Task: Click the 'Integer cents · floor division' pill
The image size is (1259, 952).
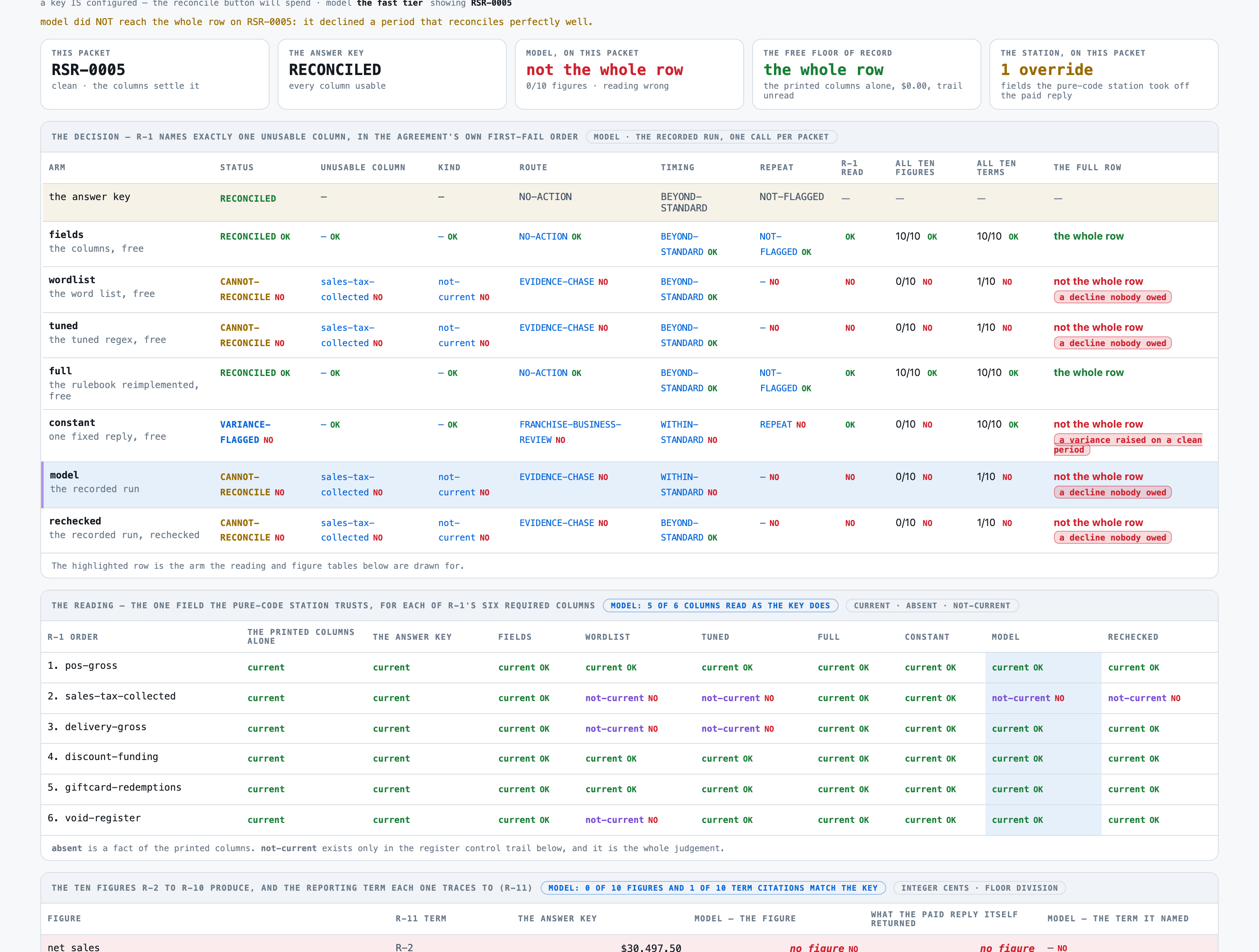Action: click(979, 888)
